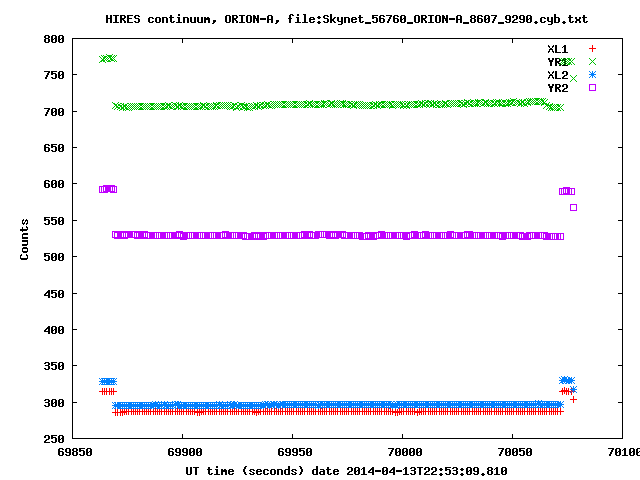
Task: Click the isolated green cross point below YR1 legend
Action: point(573,78)
